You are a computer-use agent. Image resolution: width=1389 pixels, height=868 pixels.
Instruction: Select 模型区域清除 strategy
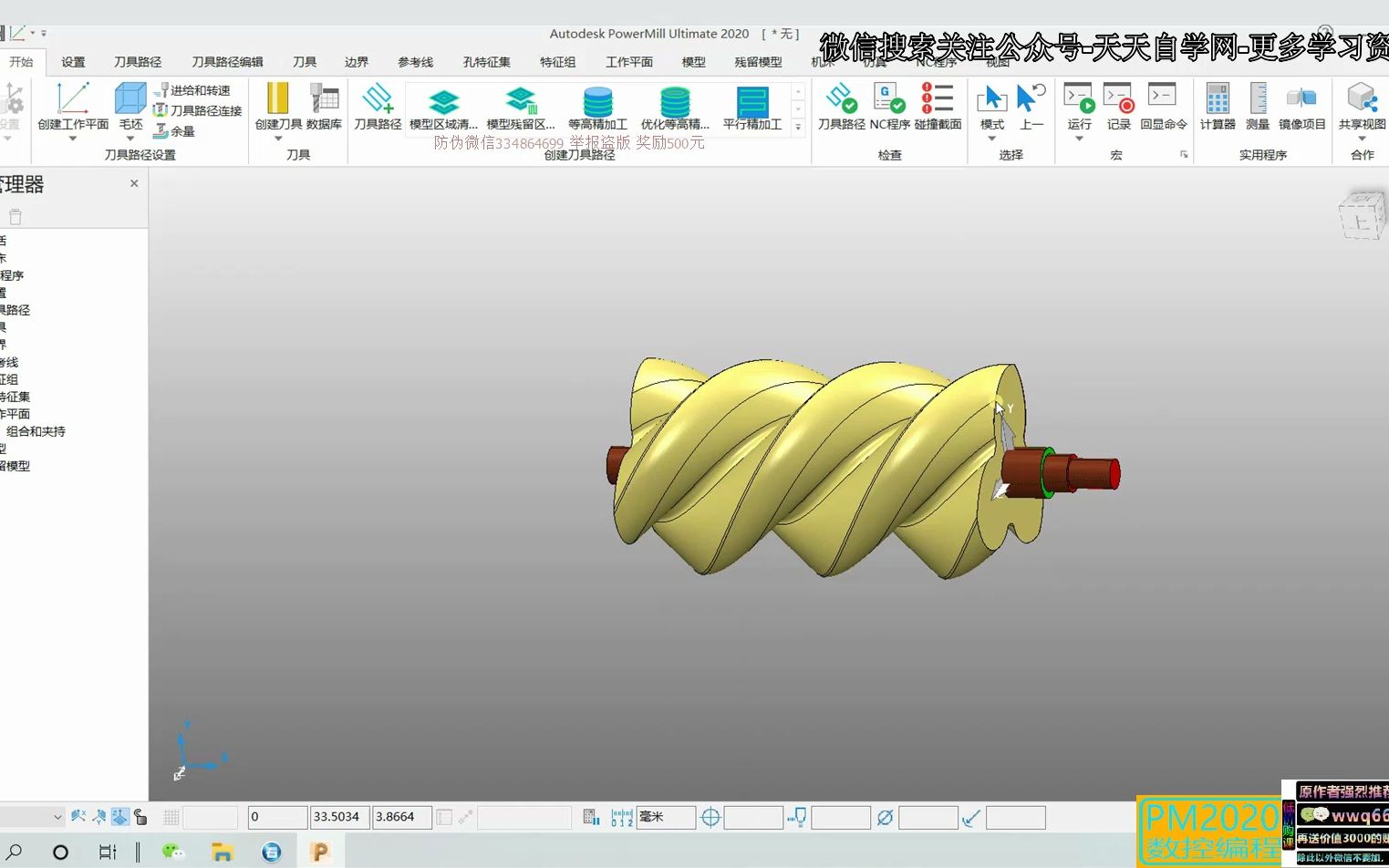(443, 108)
